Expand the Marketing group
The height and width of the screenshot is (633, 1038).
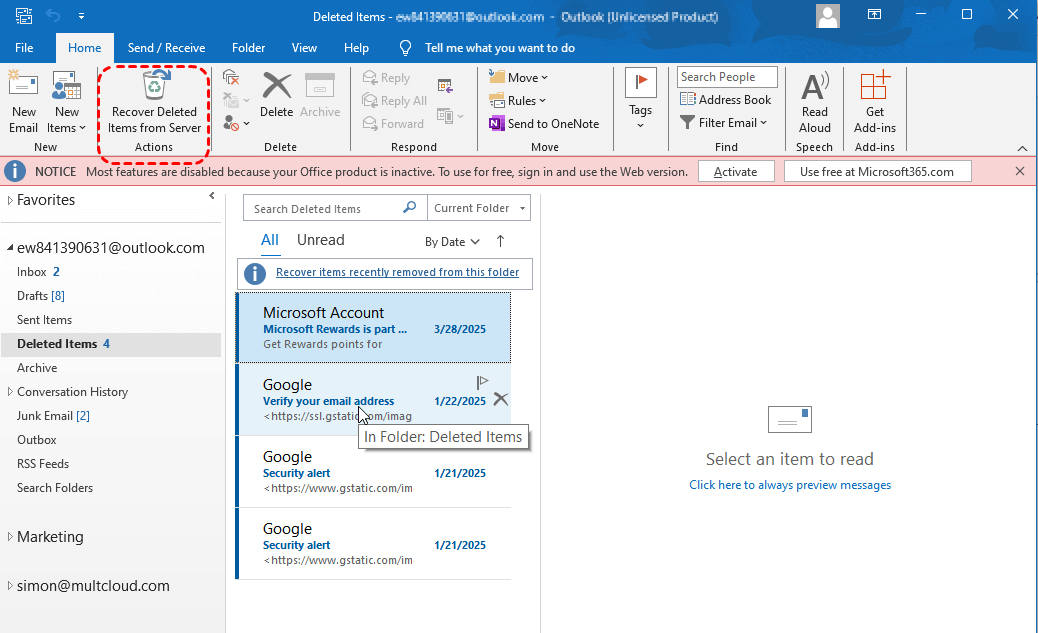[x=10, y=536]
